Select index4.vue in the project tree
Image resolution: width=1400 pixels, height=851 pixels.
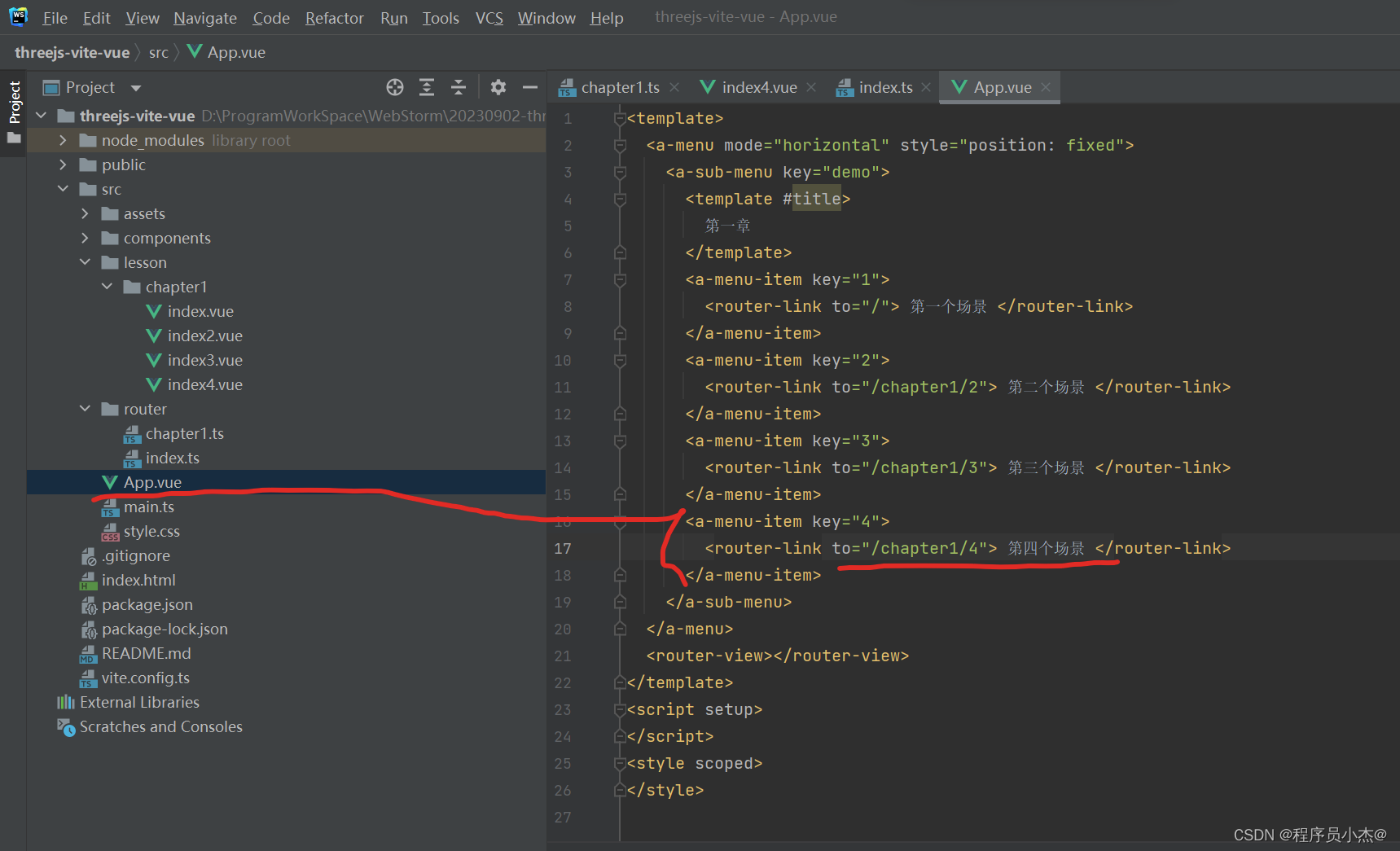(204, 384)
